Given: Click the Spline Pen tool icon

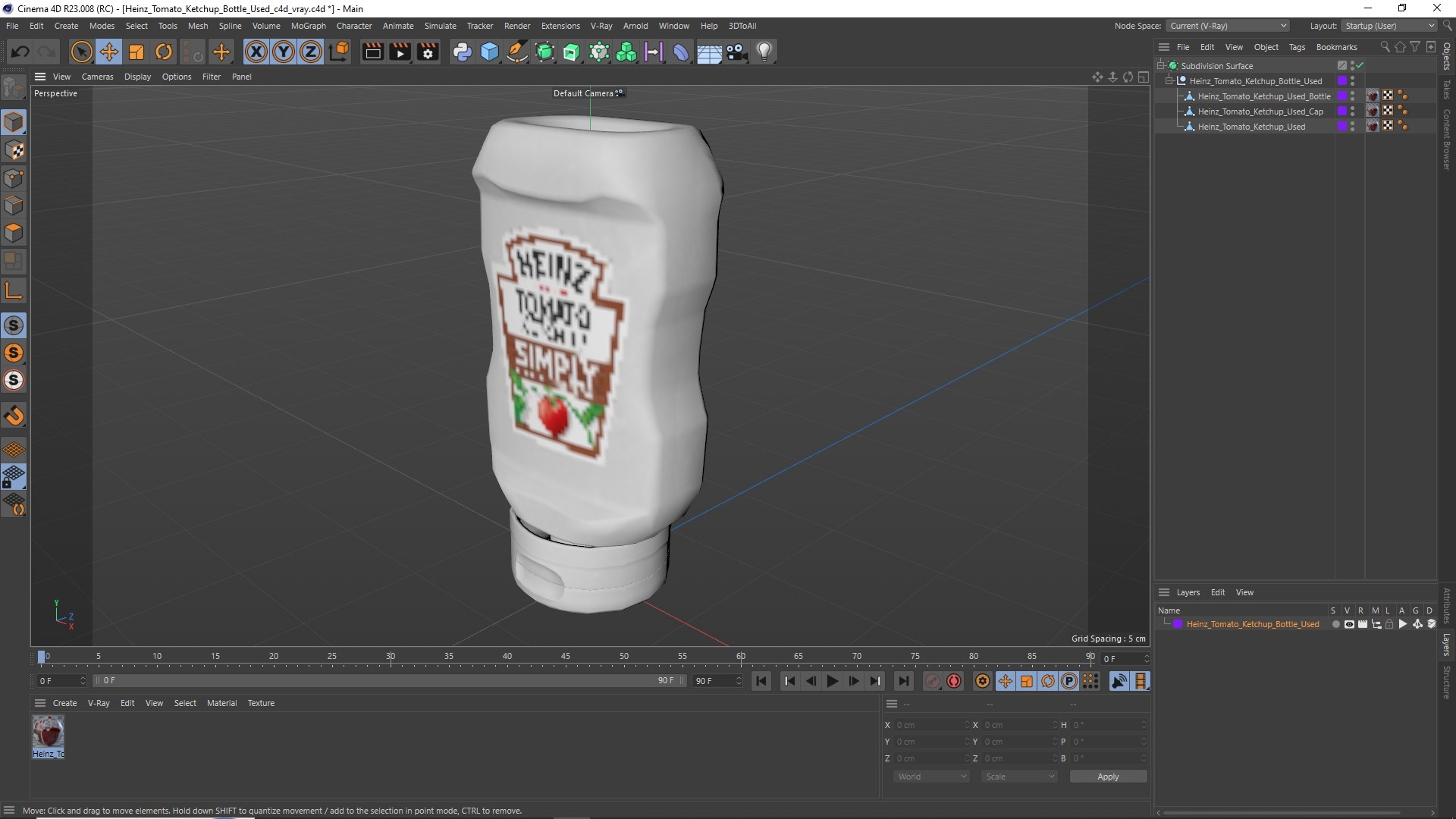Looking at the screenshot, I should [517, 52].
